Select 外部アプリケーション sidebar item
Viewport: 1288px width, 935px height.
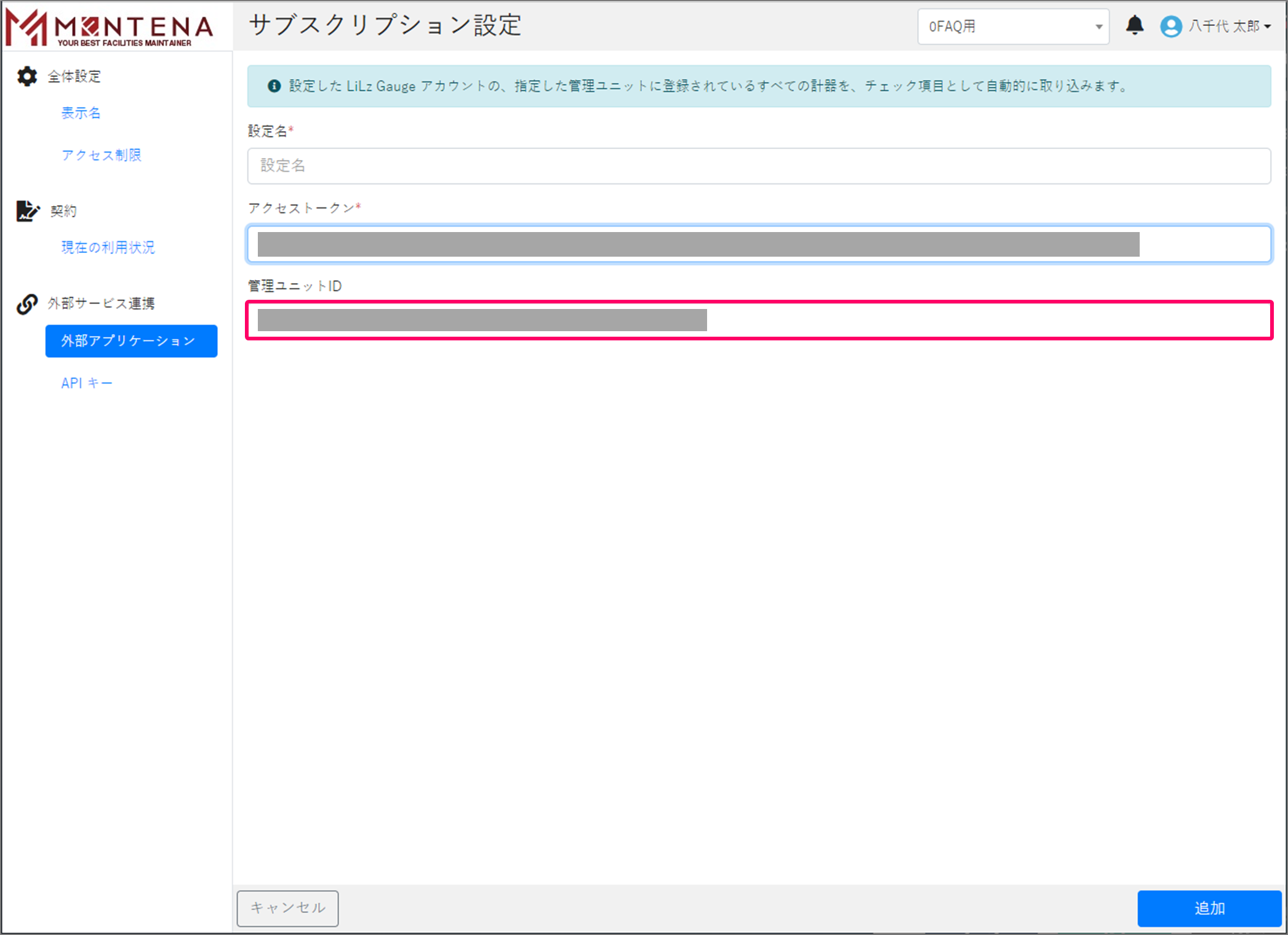(x=131, y=341)
